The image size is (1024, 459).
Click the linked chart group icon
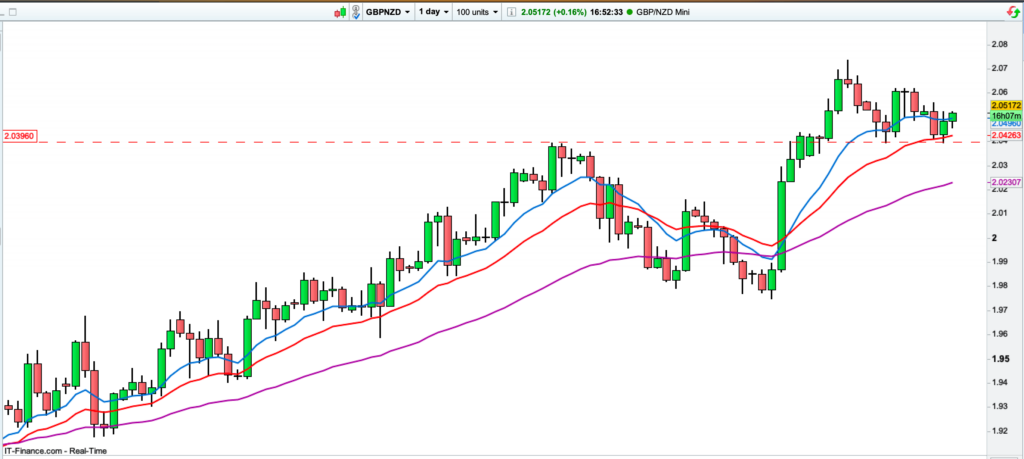coord(356,12)
